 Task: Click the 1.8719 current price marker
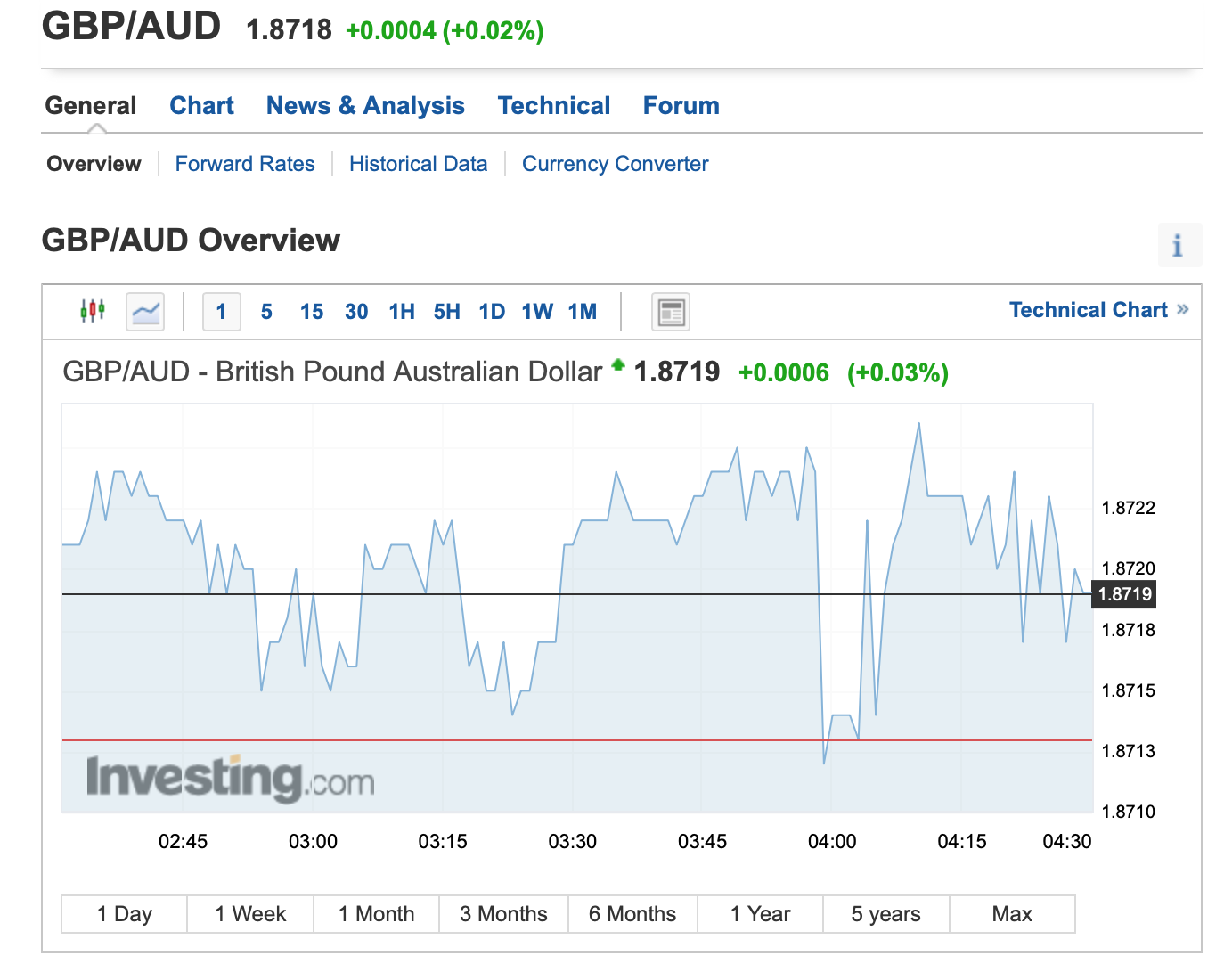tap(1124, 594)
